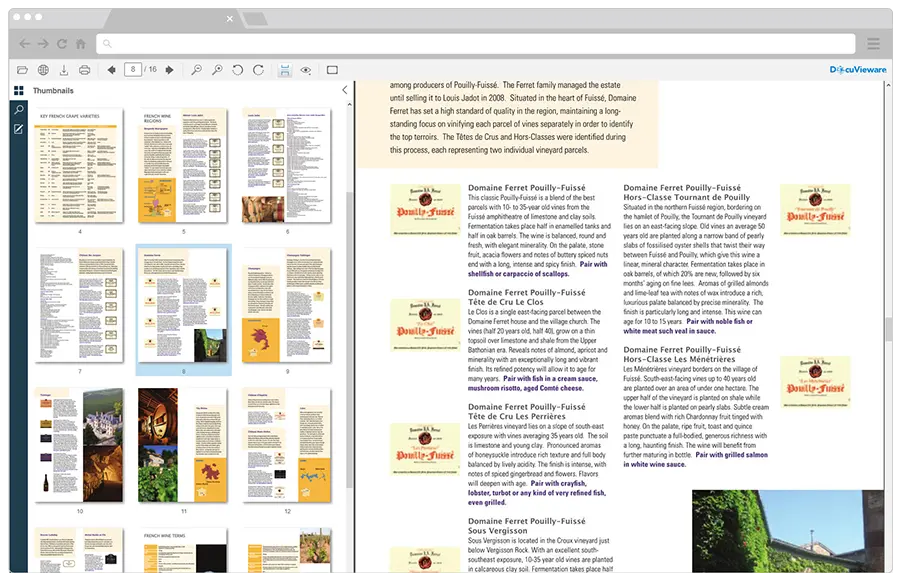Viewport: 900px width, 580px height.
Task: Click the thumbnails scrollbar up arrow
Action: click(x=350, y=105)
